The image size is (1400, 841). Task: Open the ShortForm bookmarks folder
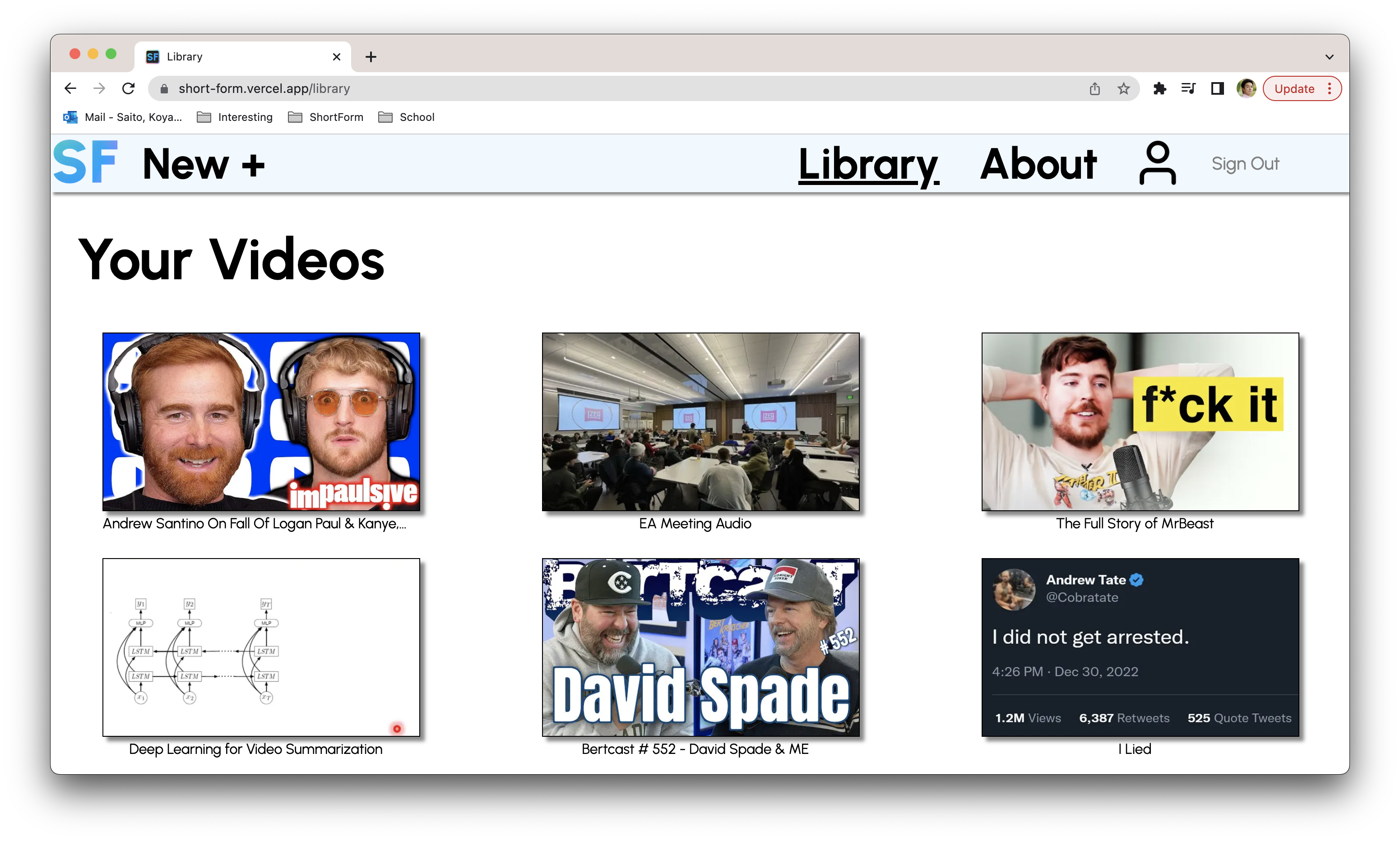tap(326, 117)
